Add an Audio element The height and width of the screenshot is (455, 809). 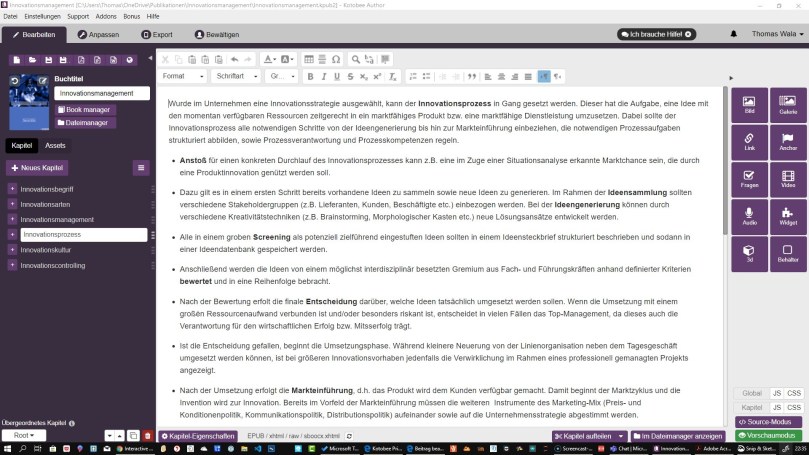point(749,216)
